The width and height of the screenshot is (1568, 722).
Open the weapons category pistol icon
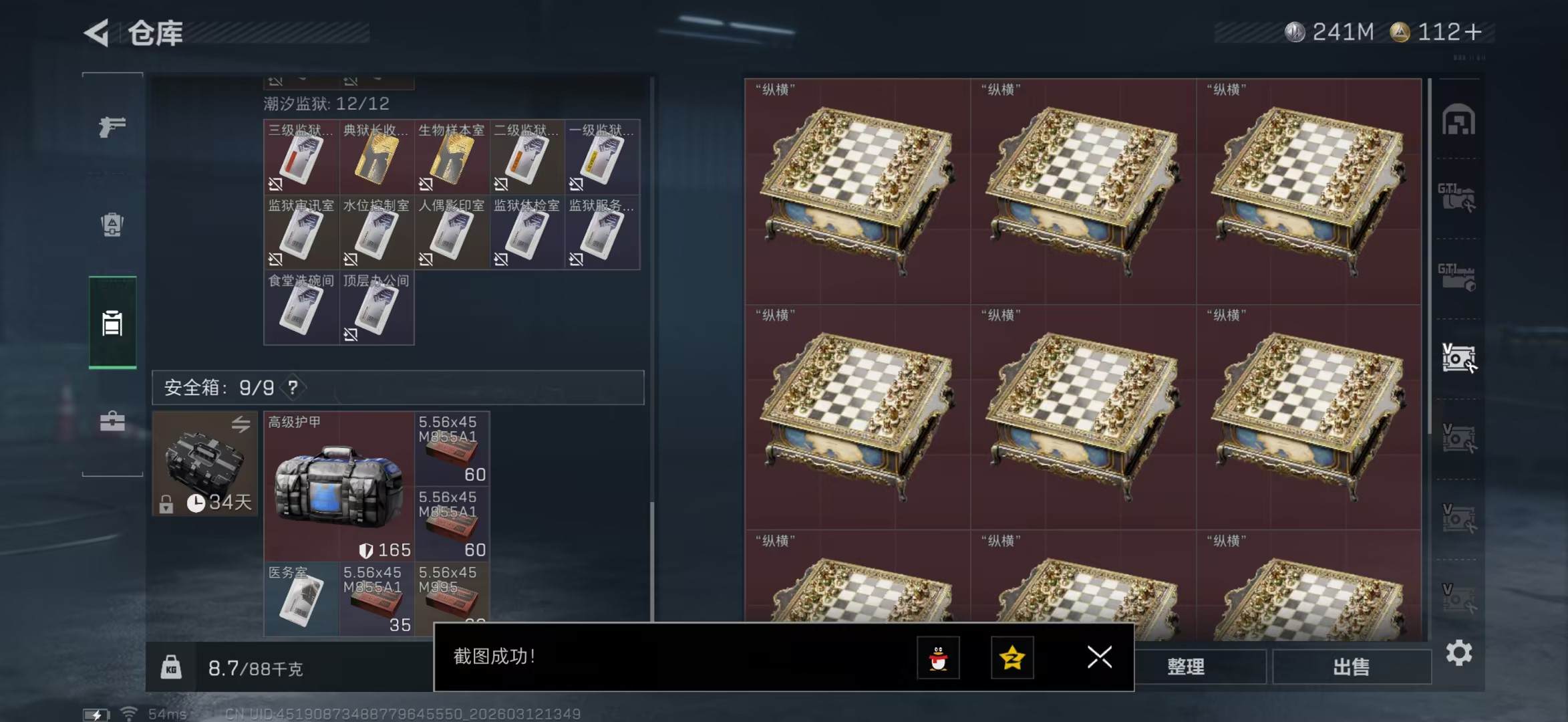[112, 126]
